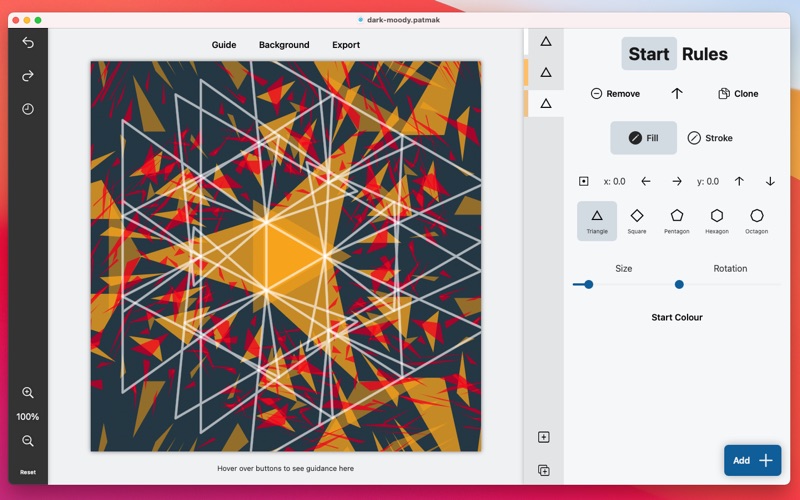
Task: Click the duplicate shapes icon at panel bottom
Action: coord(544,470)
